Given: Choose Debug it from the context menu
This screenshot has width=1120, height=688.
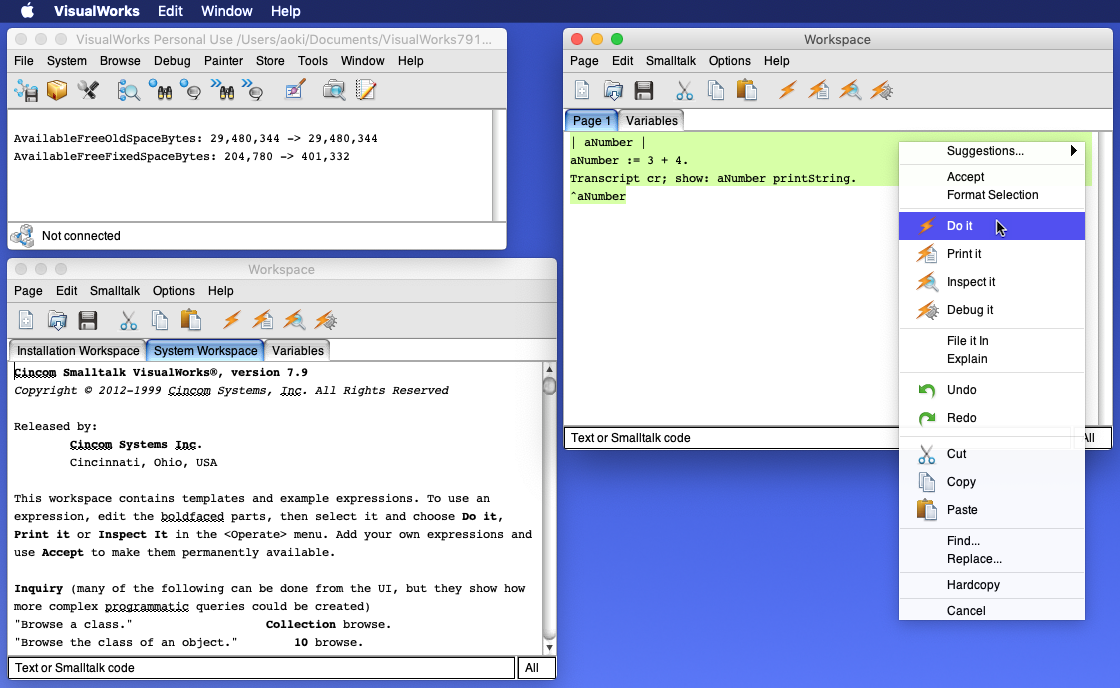Looking at the screenshot, I should (991, 309).
